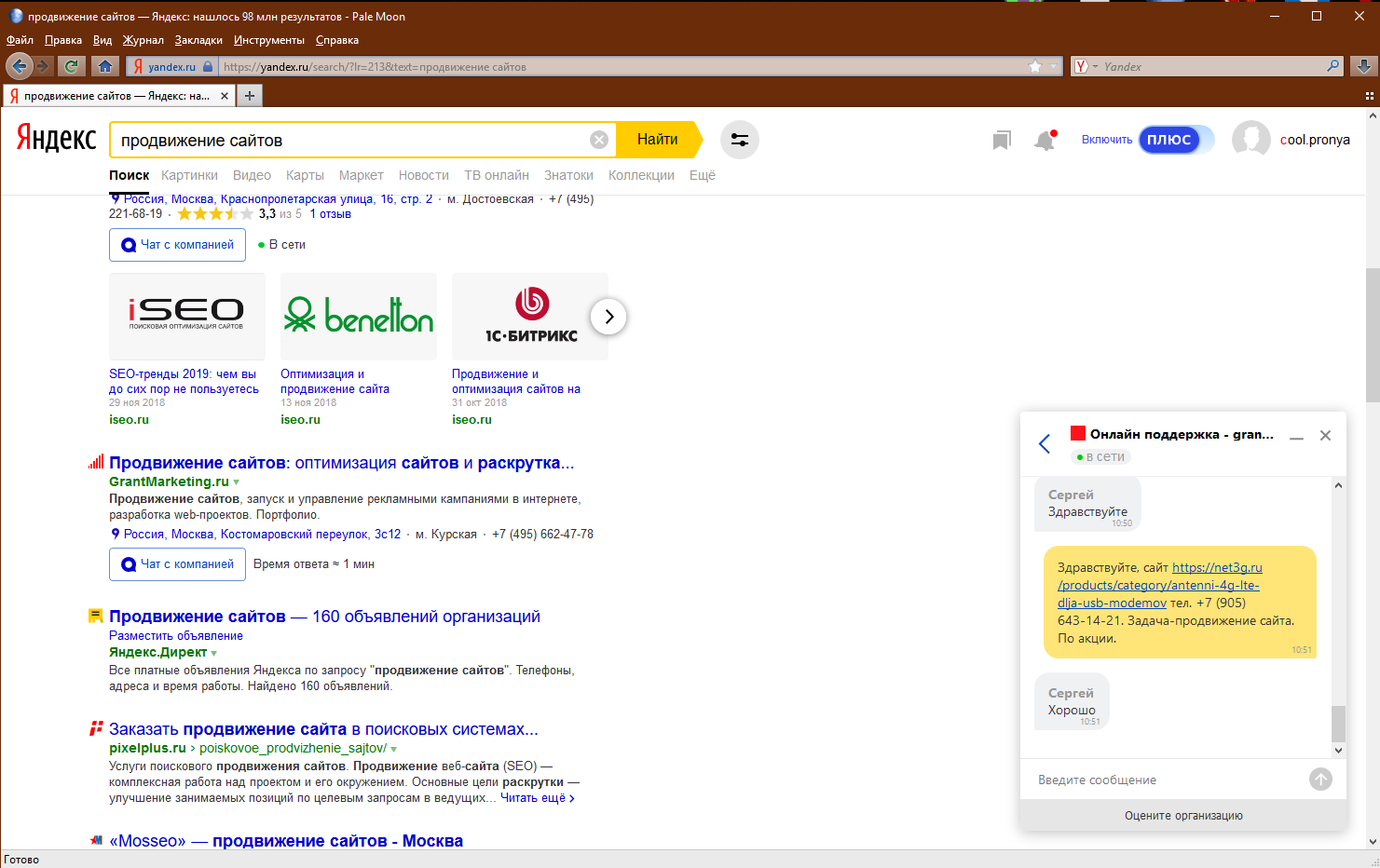Click user avatar for cool.pronya
This screenshot has width=1380, height=868.
click(1250, 140)
